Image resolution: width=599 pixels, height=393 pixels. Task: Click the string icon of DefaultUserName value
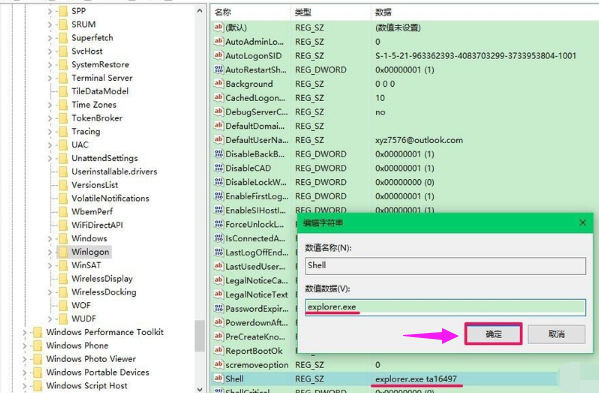(x=219, y=140)
